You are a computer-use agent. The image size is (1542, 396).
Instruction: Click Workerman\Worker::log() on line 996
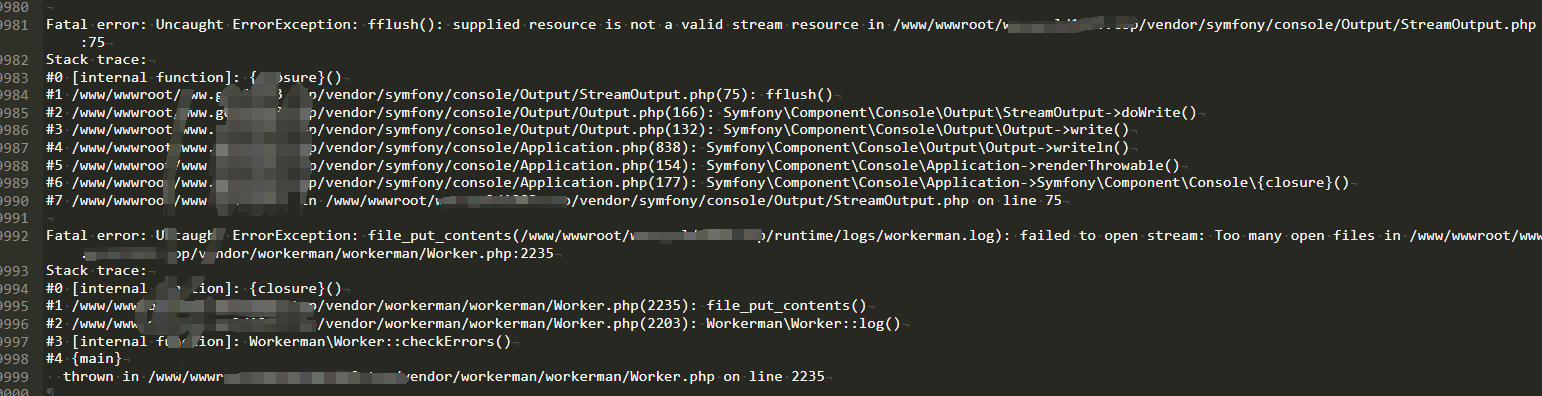[803, 324]
